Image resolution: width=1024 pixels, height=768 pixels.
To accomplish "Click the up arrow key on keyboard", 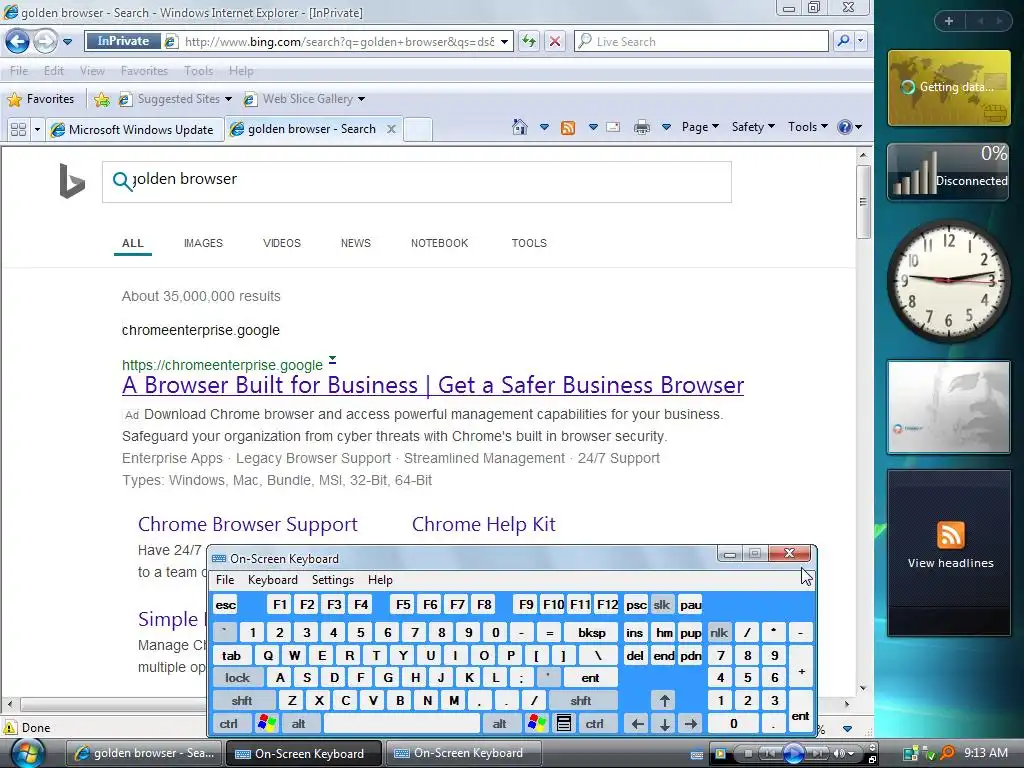I will [664, 701].
